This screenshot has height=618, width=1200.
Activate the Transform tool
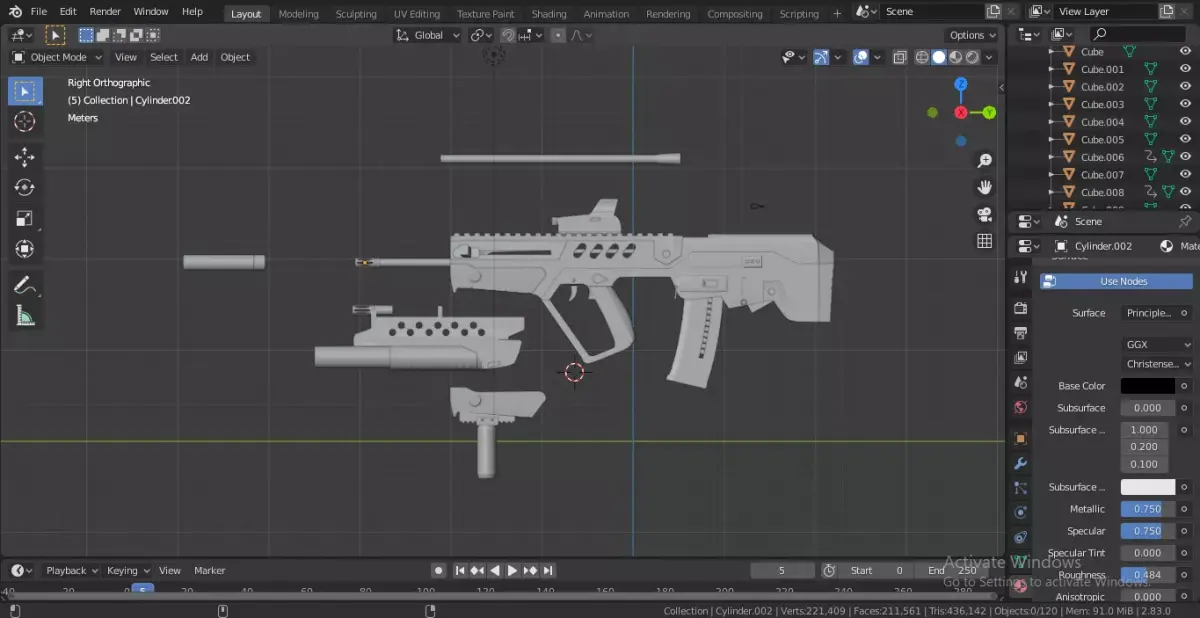pos(25,249)
